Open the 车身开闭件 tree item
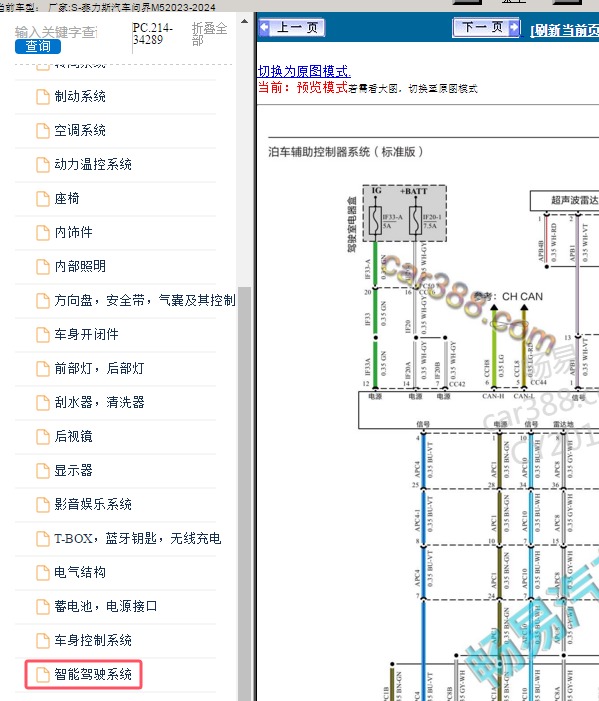 pos(86,334)
